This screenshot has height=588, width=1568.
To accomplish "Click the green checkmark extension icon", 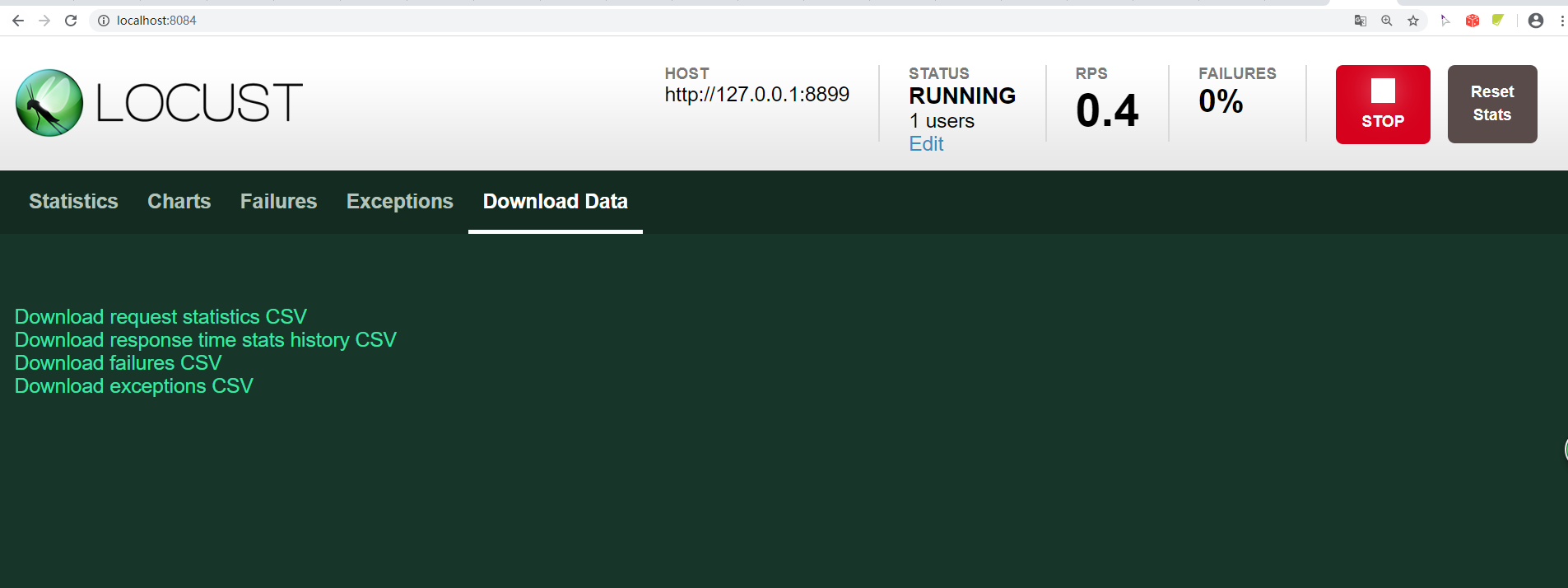I will pos(1498,21).
